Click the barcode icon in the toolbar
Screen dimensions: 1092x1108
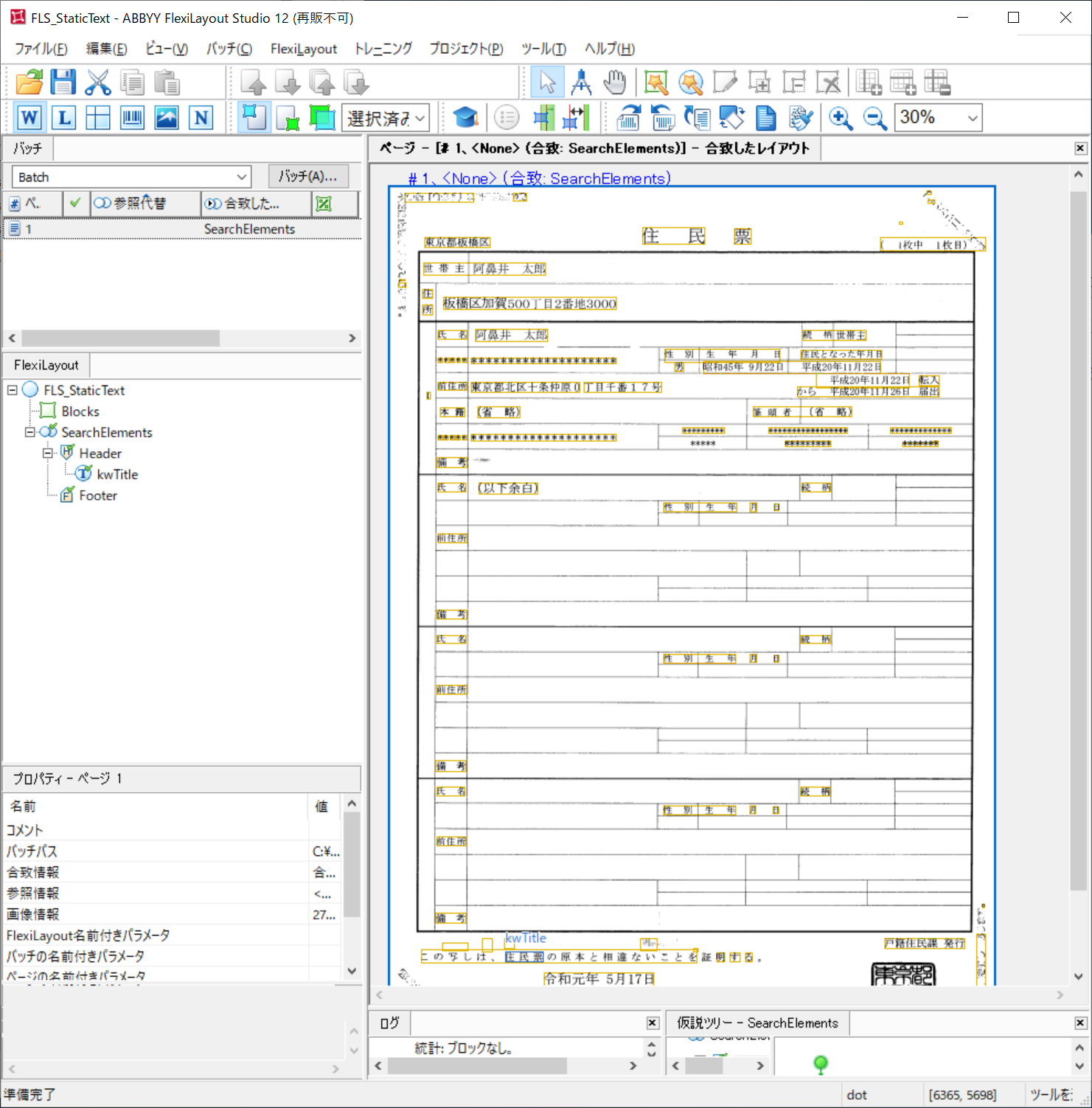click(x=132, y=117)
